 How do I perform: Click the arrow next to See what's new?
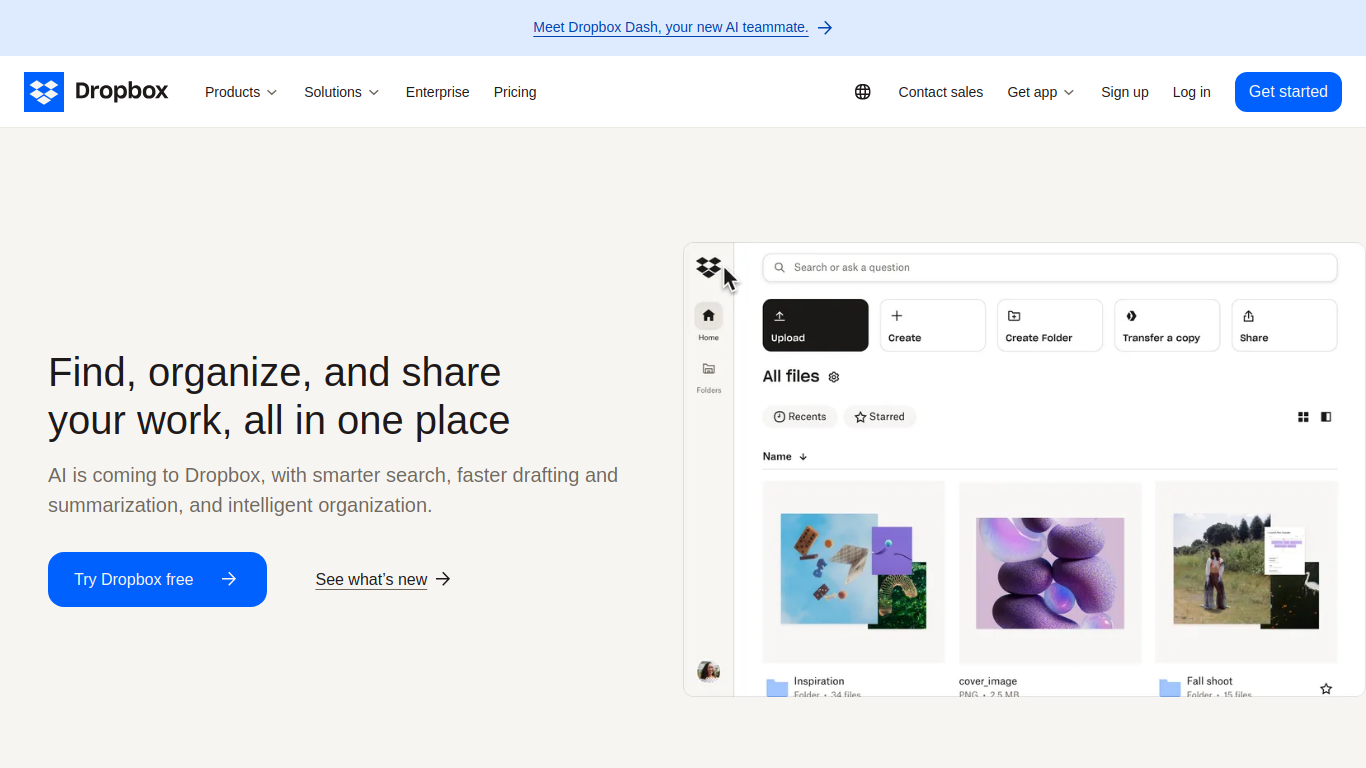[x=444, y=579]
